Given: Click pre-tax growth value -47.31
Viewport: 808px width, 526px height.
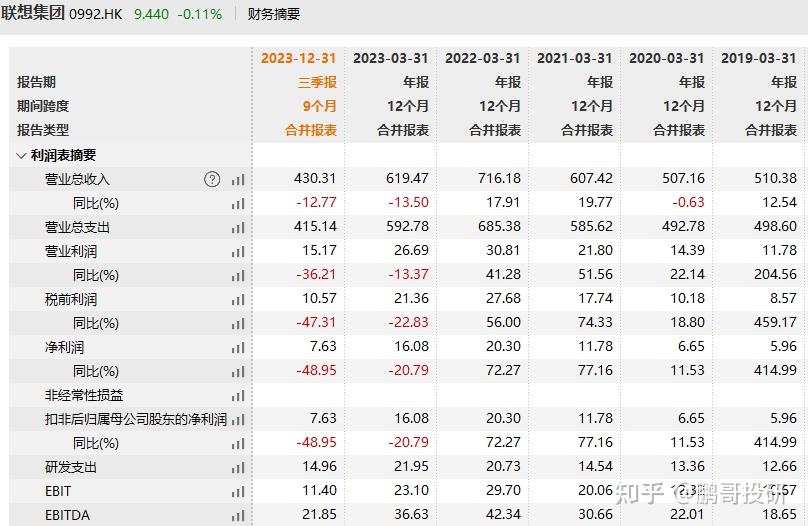Looking at the screenshot, I should tap(316, 322).
